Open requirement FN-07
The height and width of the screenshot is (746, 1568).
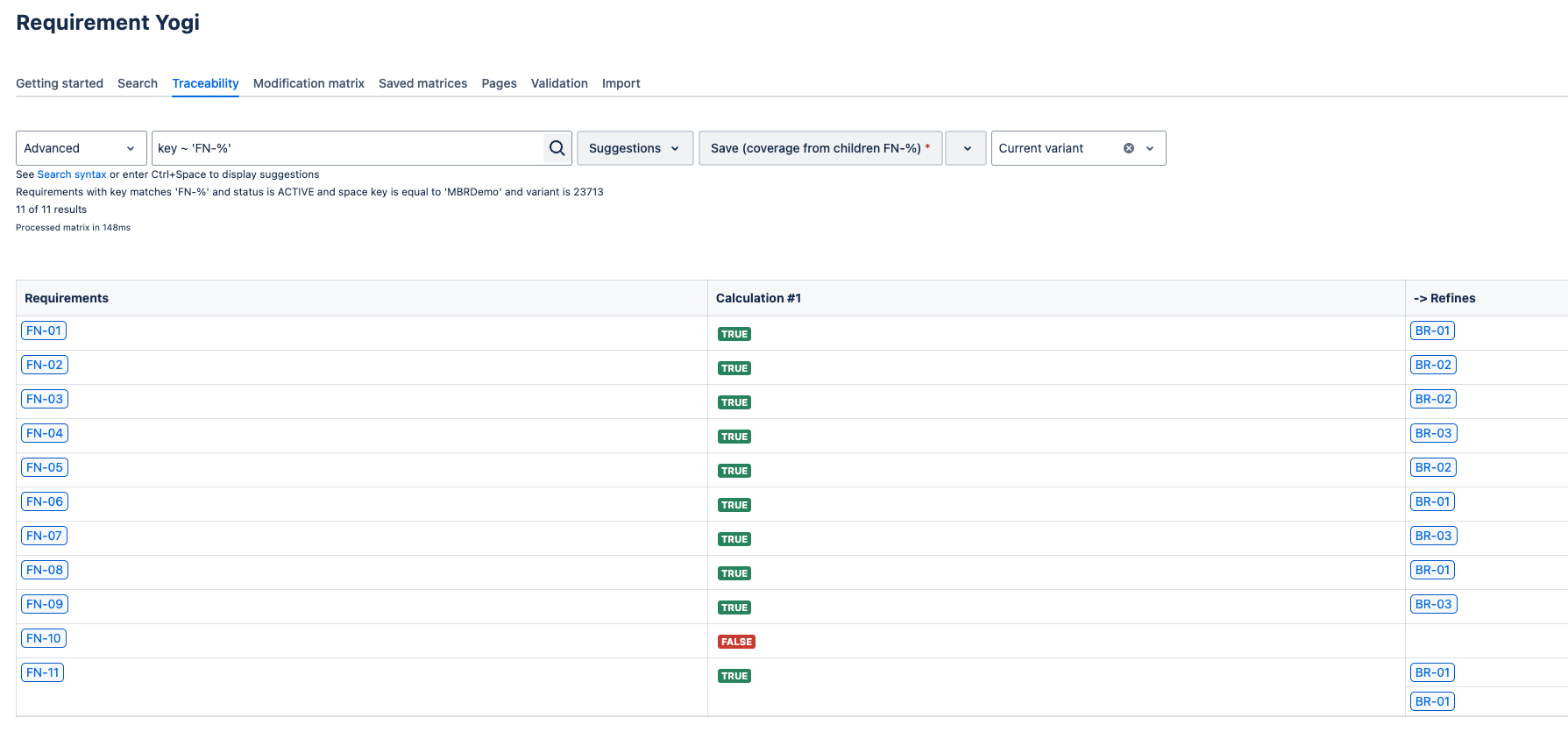pyautogui.click(x=44, y=536)
